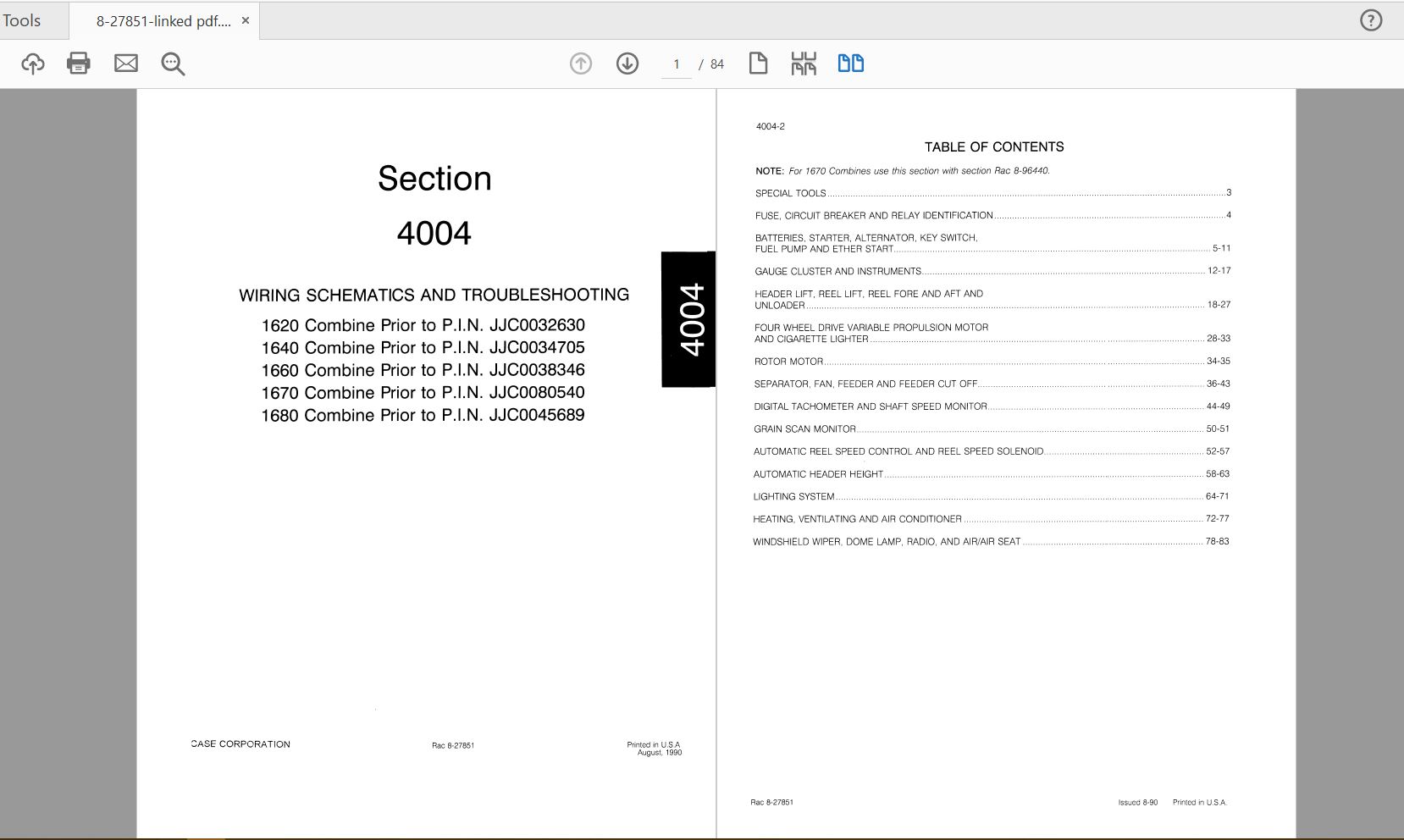The image size is (1404, 840).
Task: Click the 1660 Combine P.I.N. JJC0038346 line
Action: (423, 370)
